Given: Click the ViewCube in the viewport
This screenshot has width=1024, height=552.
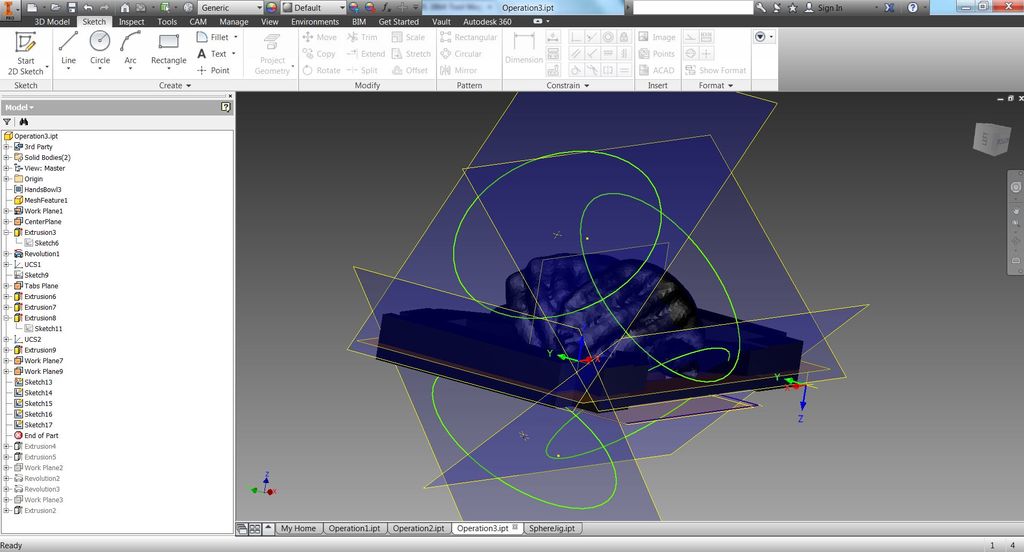Looking at the screenshot, I should (x=992, y=138).
